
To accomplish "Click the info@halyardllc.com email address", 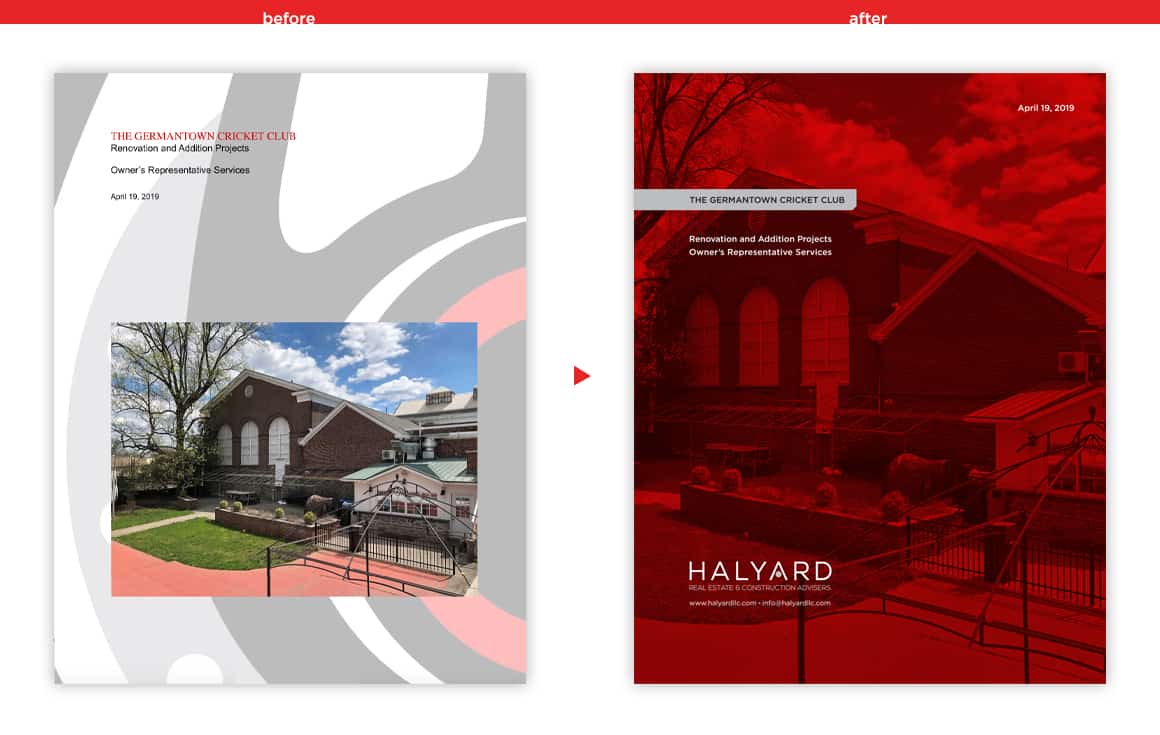I will [x=796, y=603].
